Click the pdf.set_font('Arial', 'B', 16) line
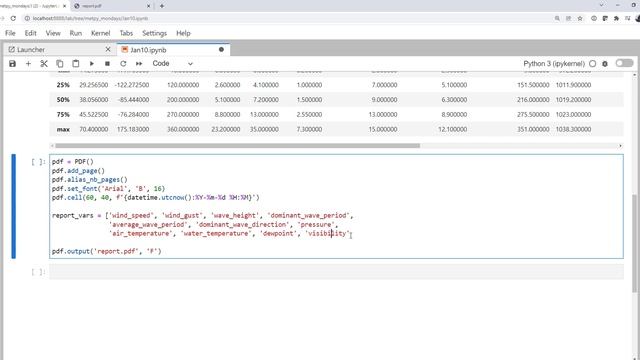 point(108,189)
